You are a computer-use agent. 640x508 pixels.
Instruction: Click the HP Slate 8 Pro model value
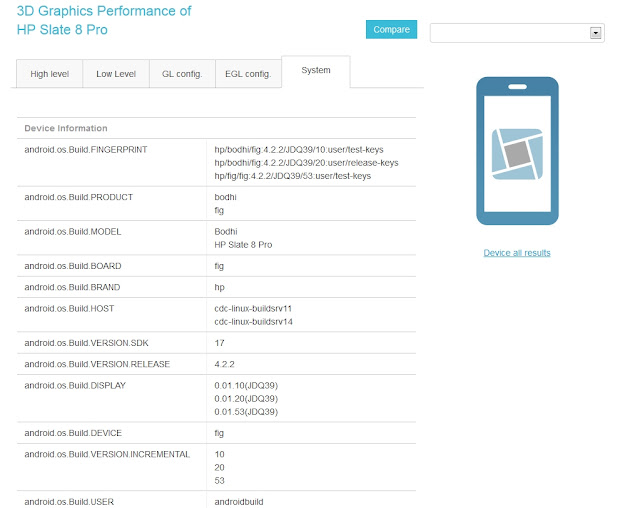243,245
